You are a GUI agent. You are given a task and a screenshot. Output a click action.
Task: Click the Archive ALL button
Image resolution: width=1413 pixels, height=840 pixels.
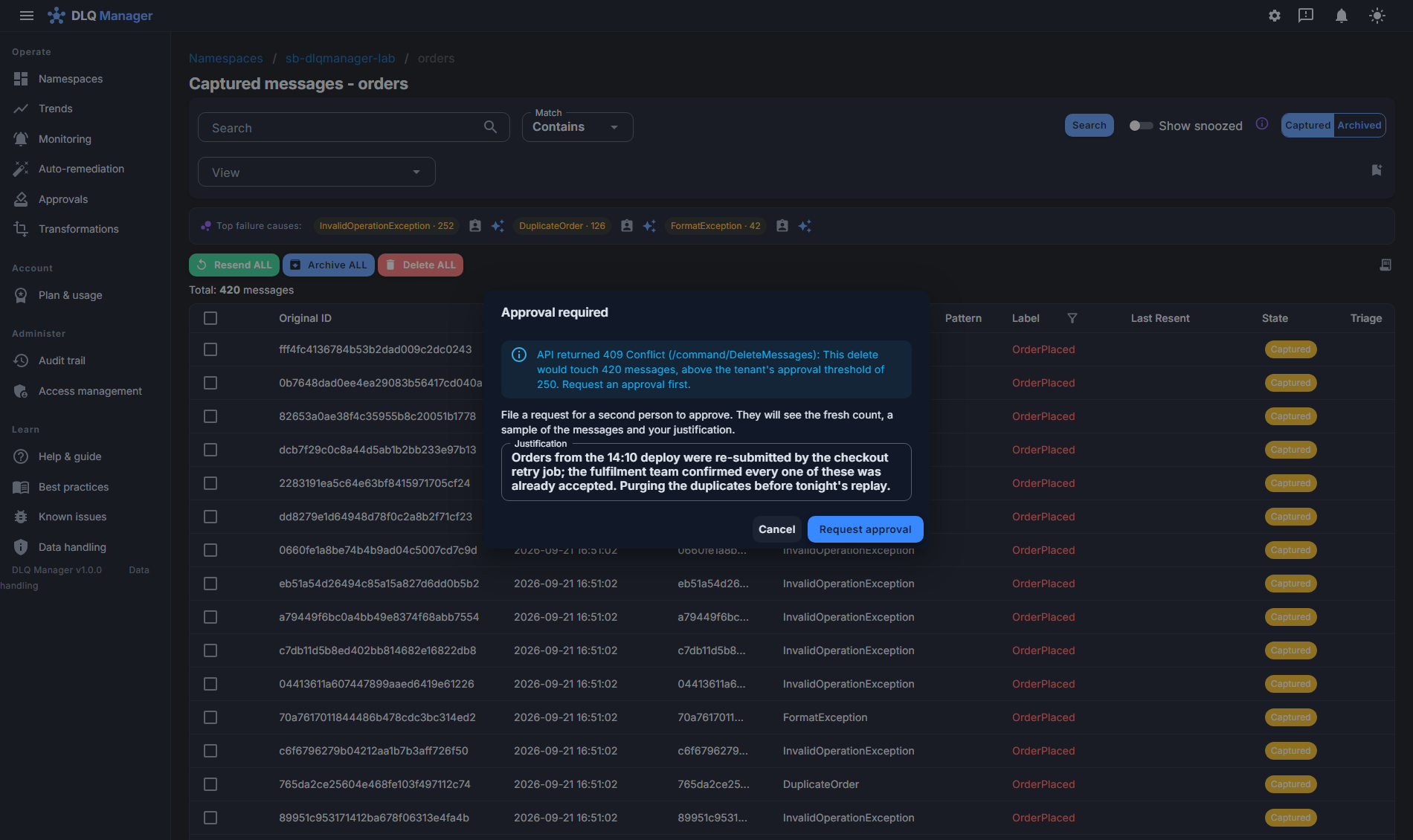pyautogui.click(x=328, y=265)
